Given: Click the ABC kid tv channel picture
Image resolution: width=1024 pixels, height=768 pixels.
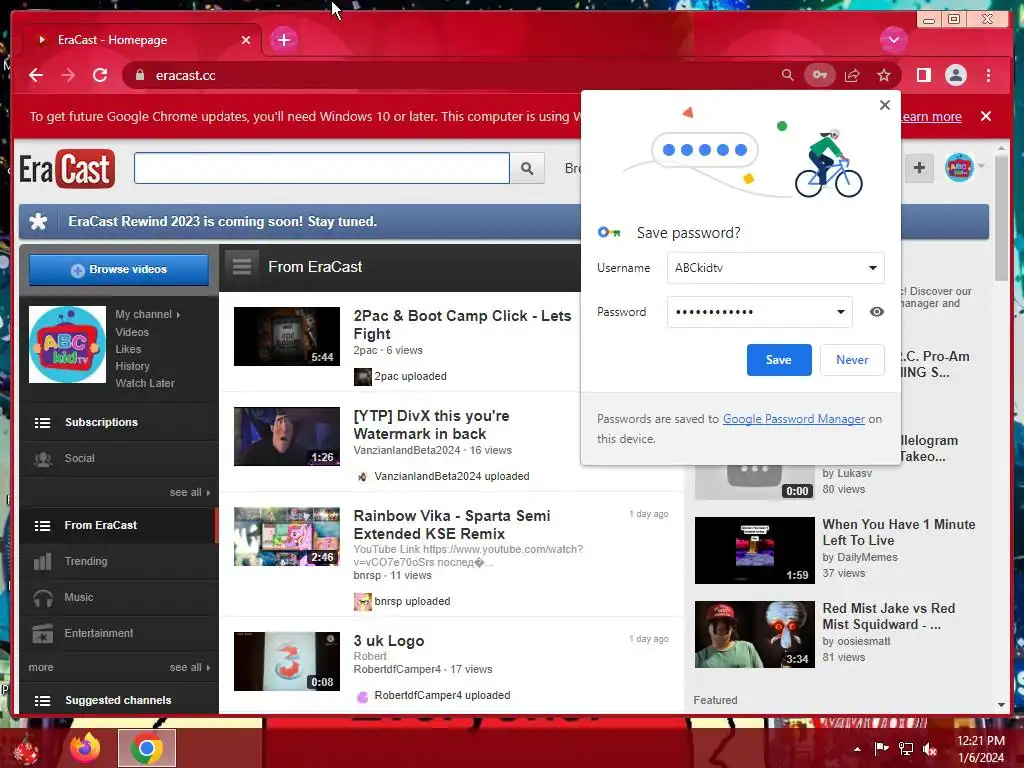Looking at the screenshot, I should (67, 344).
